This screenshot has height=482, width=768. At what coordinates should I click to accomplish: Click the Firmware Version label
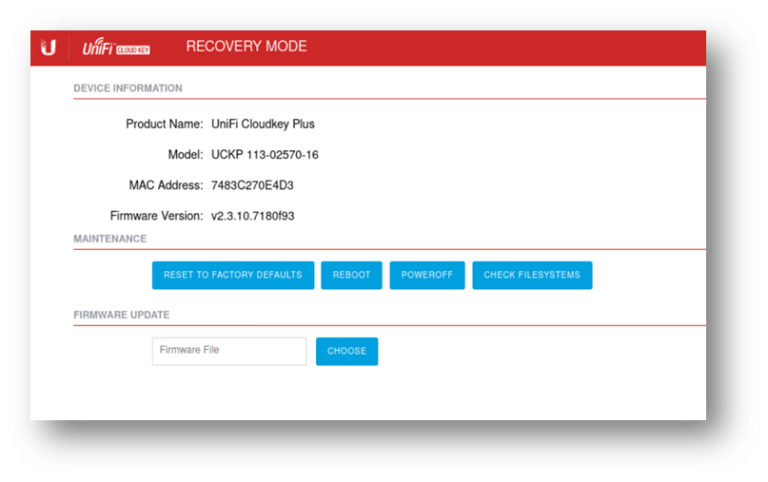coord(156,215)
